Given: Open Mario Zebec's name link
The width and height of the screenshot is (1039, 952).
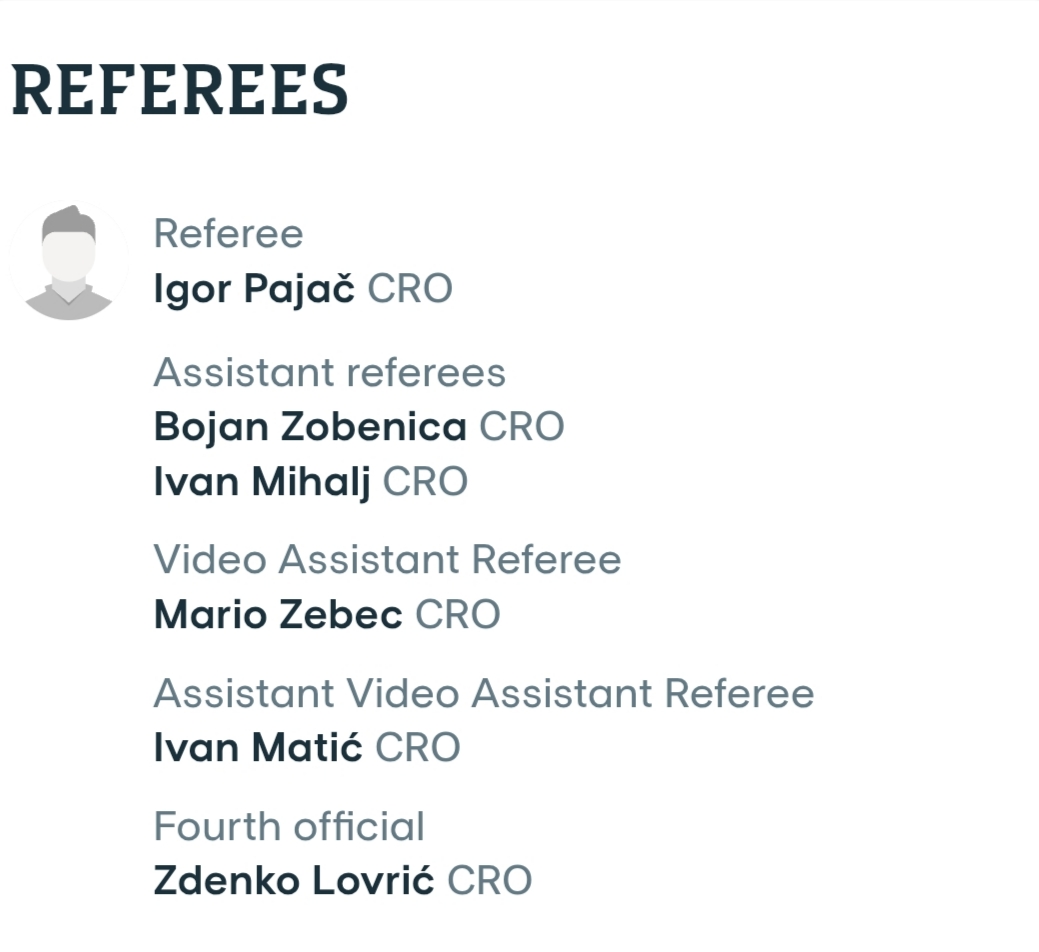Looking at the screenshot, I should click(278, 614).
